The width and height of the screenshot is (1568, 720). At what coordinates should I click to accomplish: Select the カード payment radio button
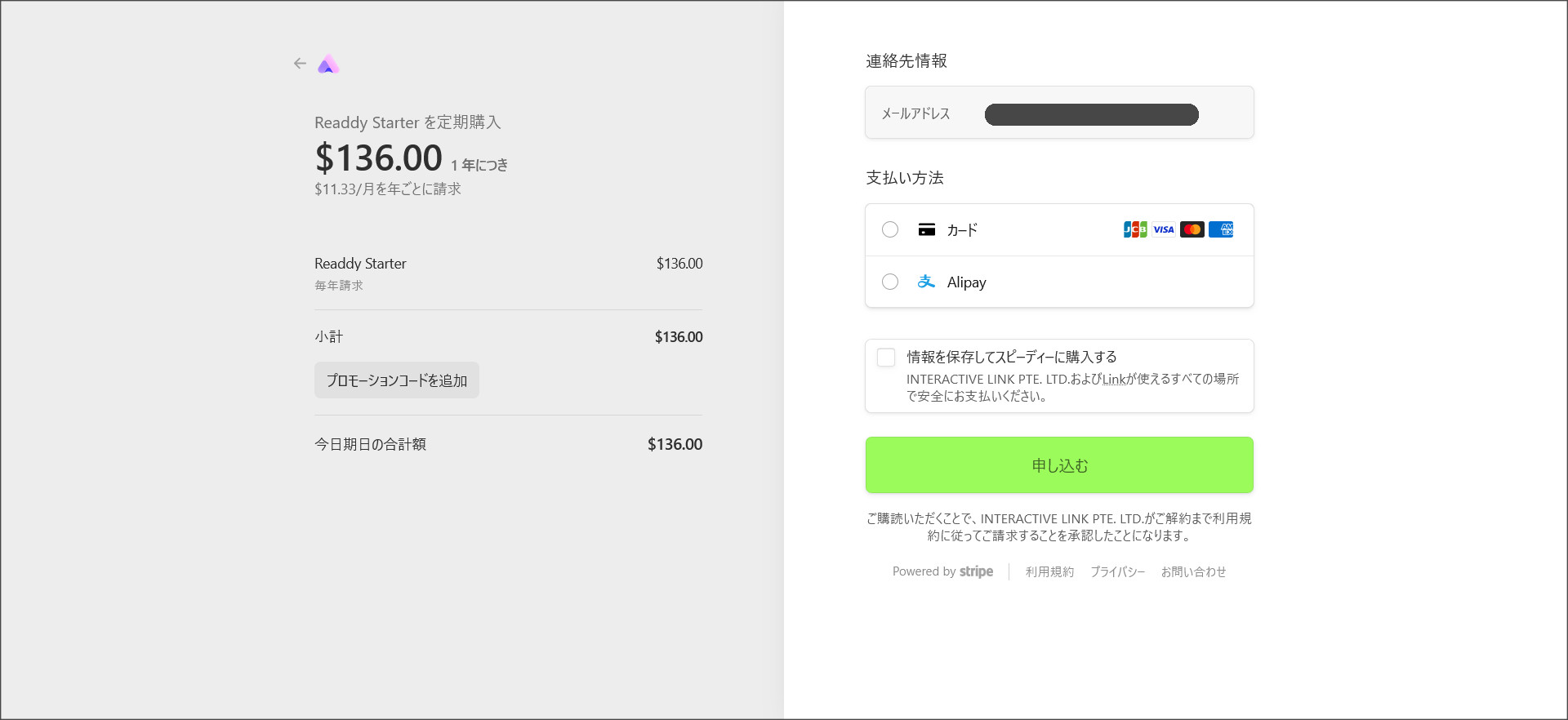tap(890, 229)
